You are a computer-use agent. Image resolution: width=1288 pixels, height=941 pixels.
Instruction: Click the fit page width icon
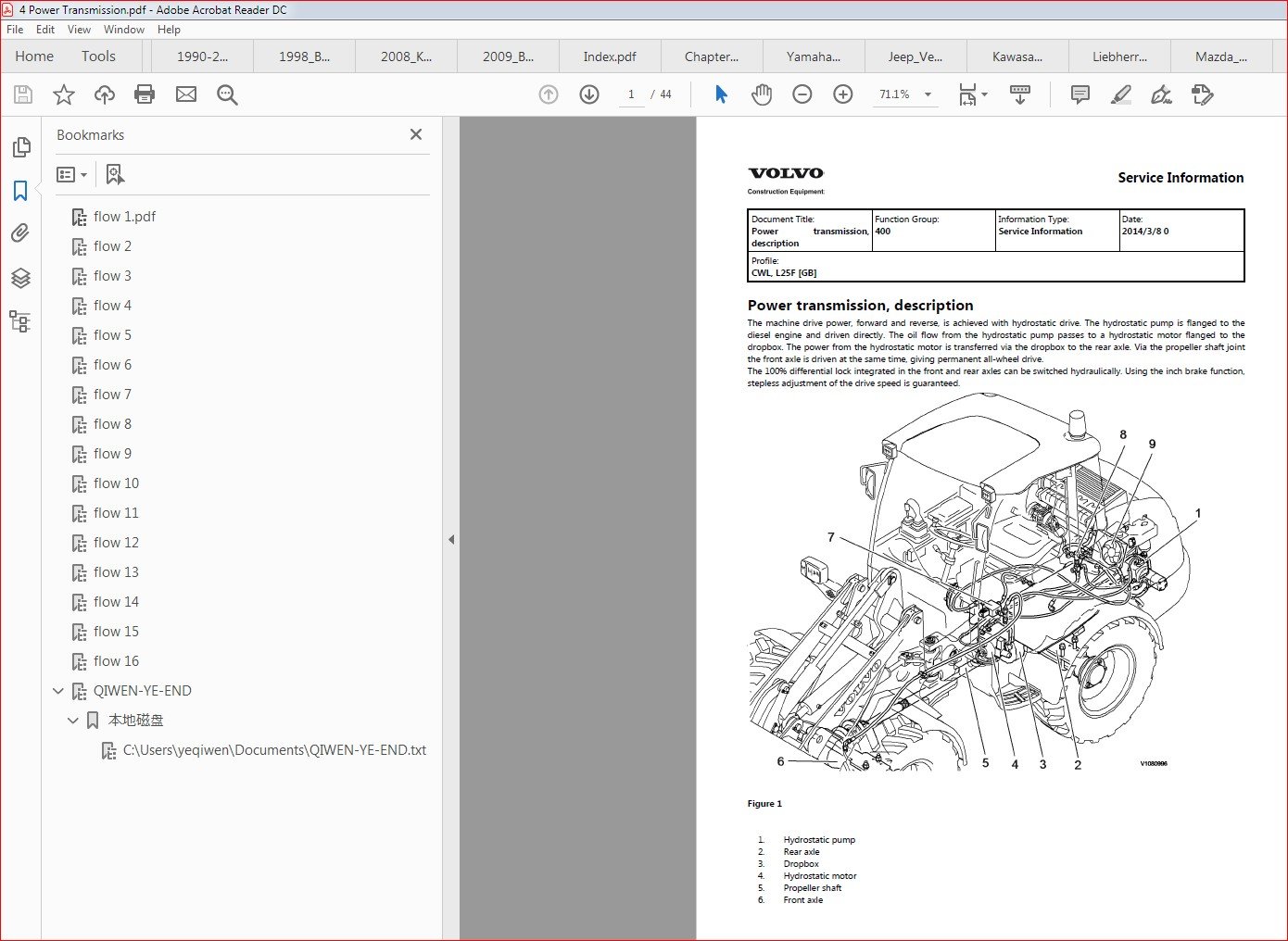coord(967,94)
